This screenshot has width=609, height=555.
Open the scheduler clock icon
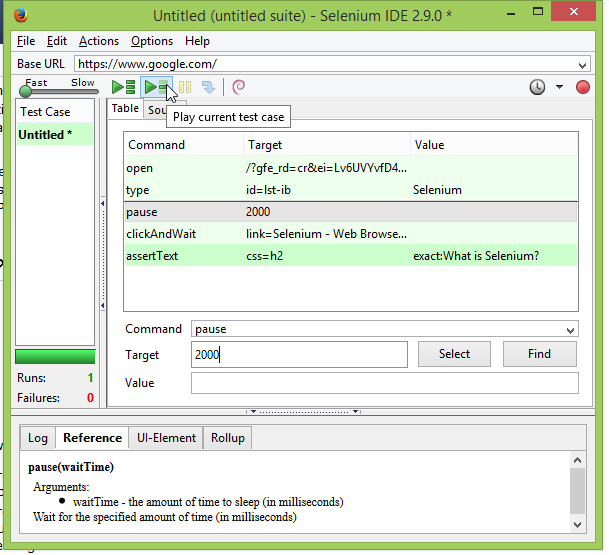click(x=537, y=87)
